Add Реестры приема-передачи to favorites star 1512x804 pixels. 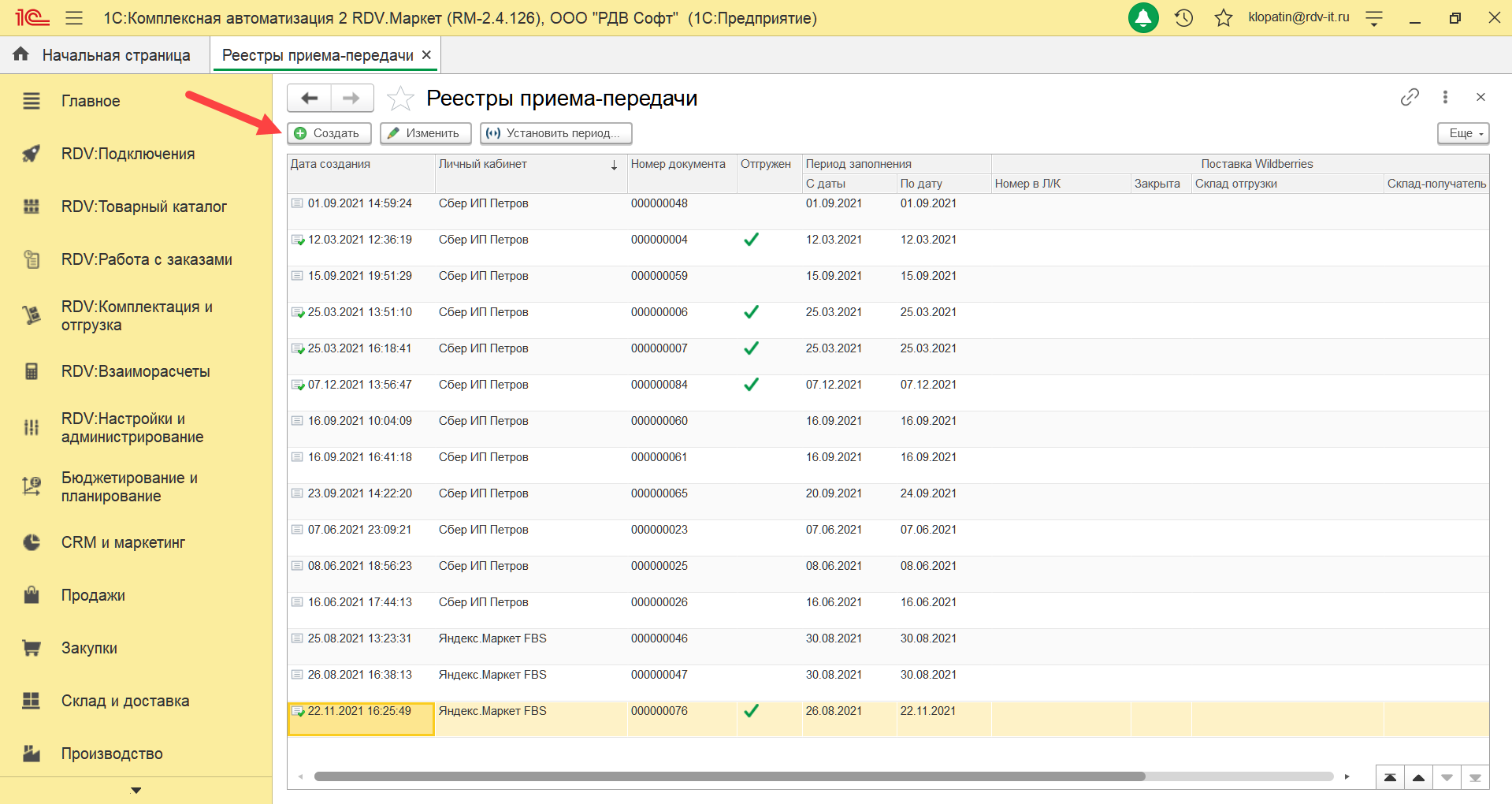coord(400,99)
